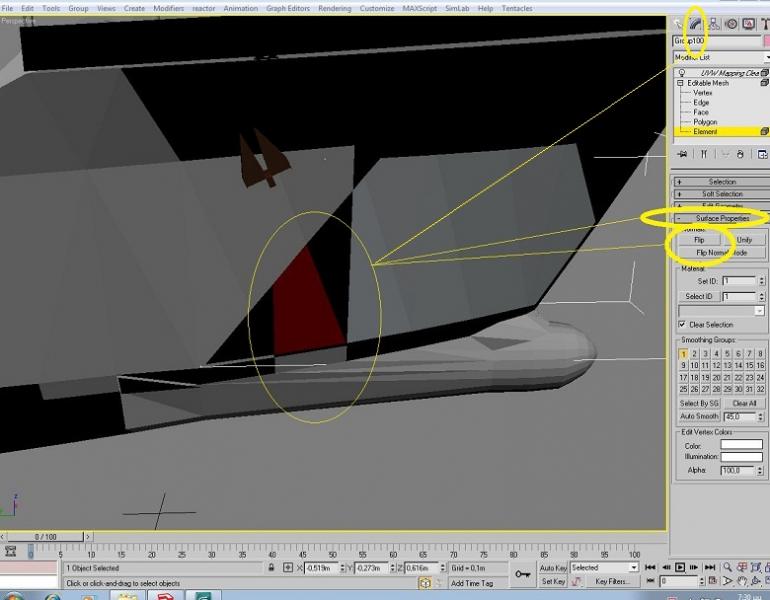Toggle Key Mode icon beside frame field
The image size is (770, 600).
(650, 581)
